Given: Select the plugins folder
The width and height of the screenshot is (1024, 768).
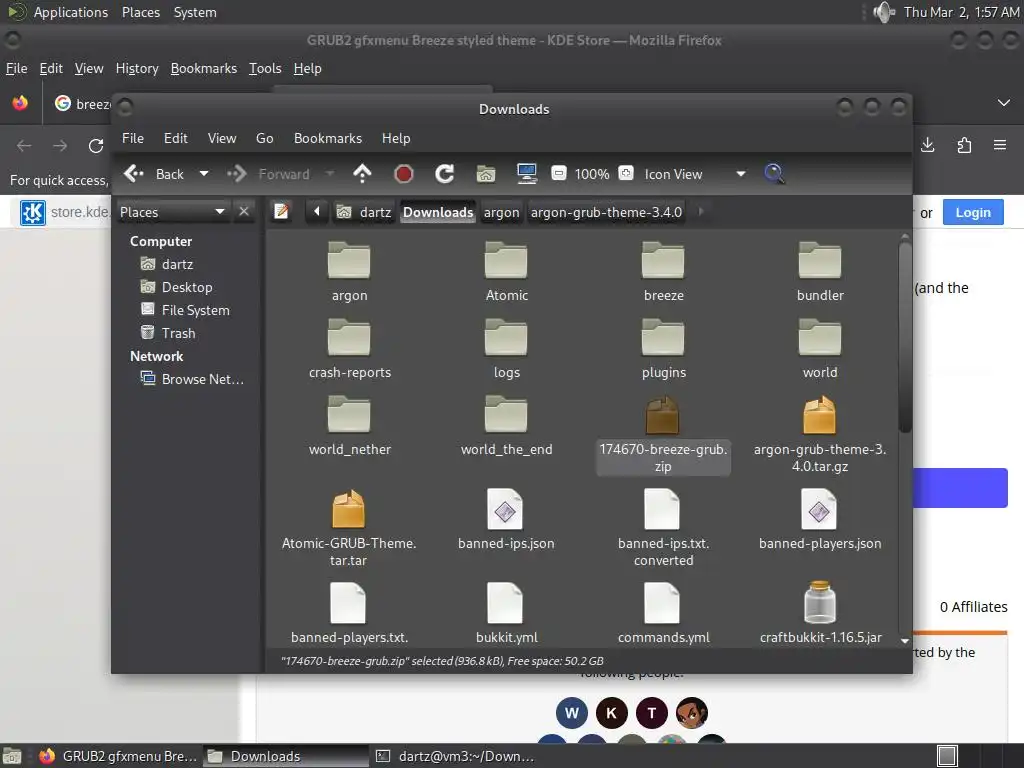Looking at the screenshot, I should coord(664,349).
